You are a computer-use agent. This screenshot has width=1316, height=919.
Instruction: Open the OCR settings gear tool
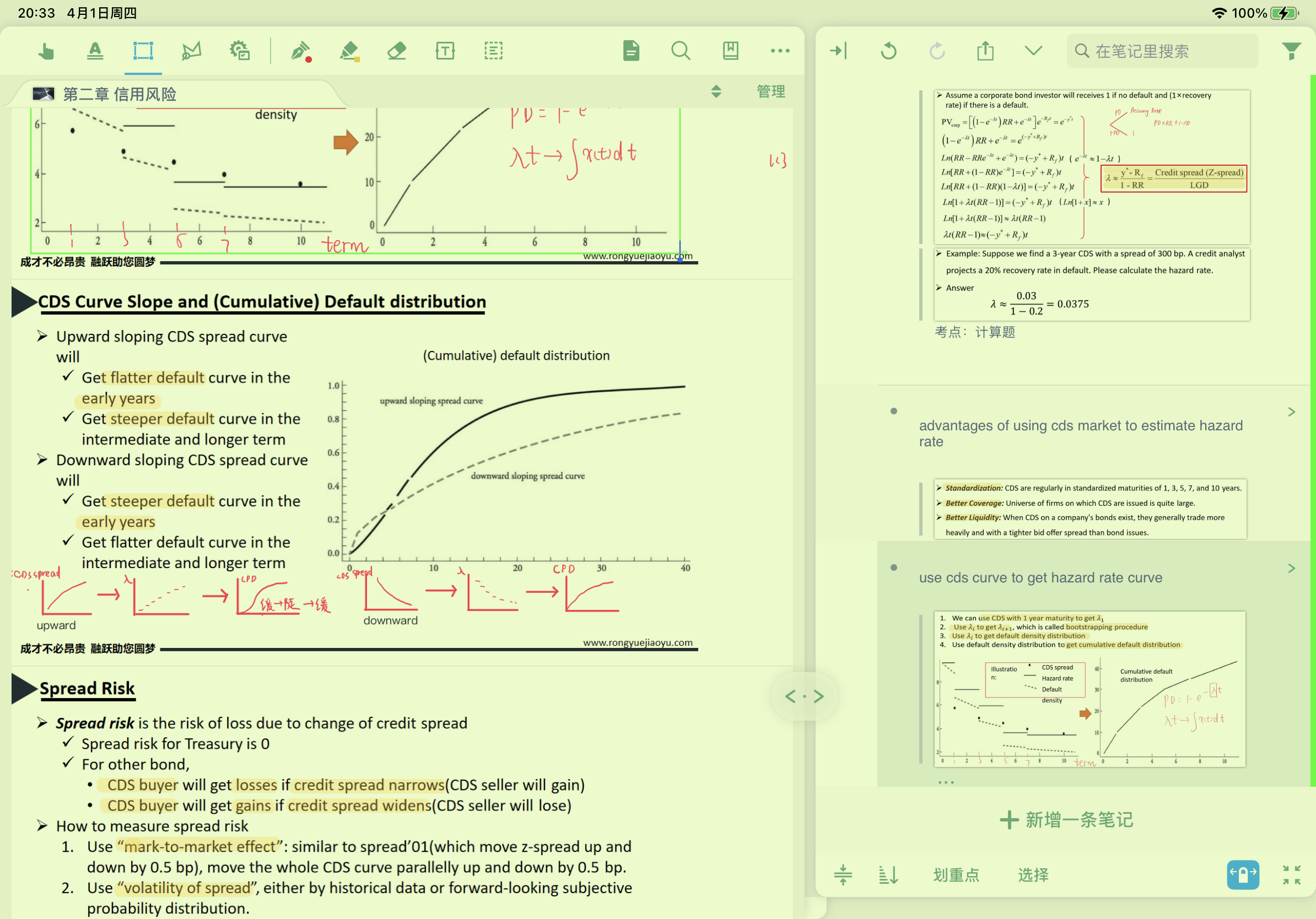point(240,51)
